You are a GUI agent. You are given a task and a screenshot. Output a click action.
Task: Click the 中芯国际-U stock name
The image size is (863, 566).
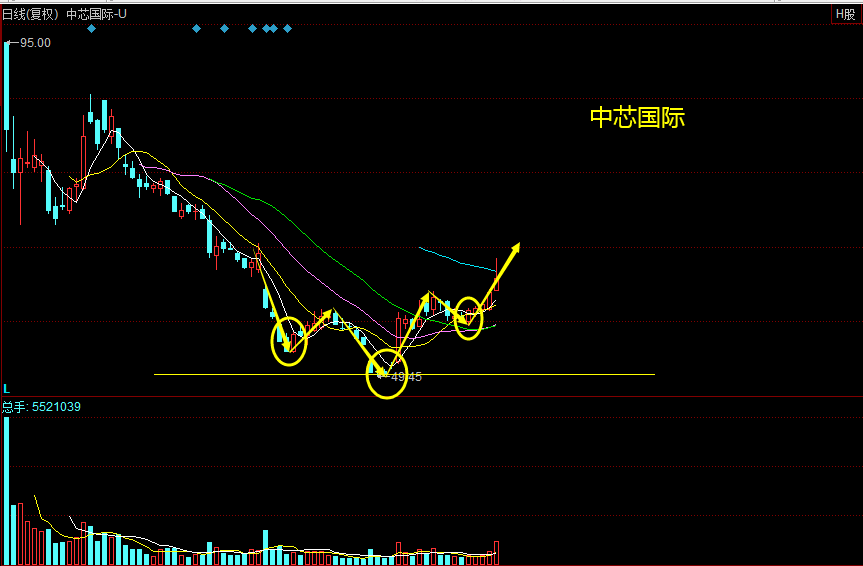[96, 14]
